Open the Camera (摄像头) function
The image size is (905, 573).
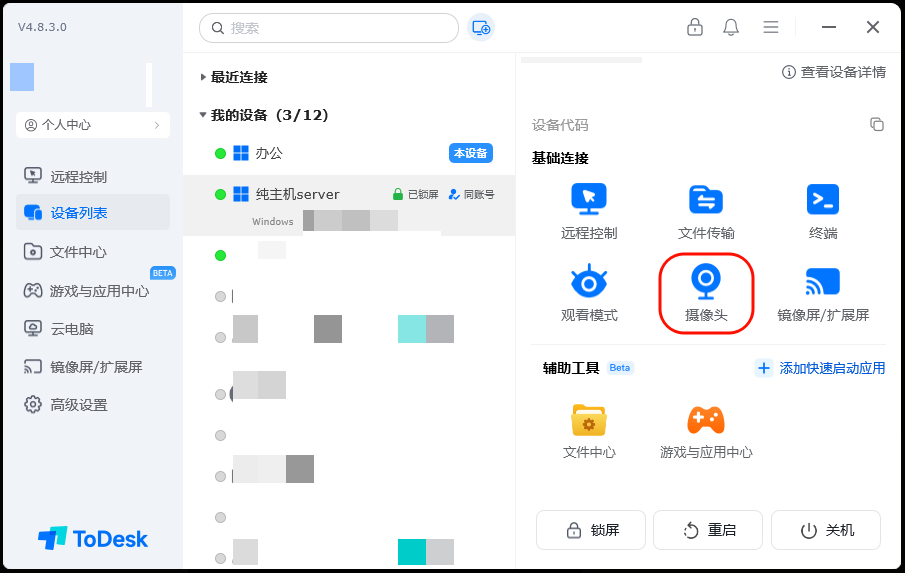tap(706, 282)
